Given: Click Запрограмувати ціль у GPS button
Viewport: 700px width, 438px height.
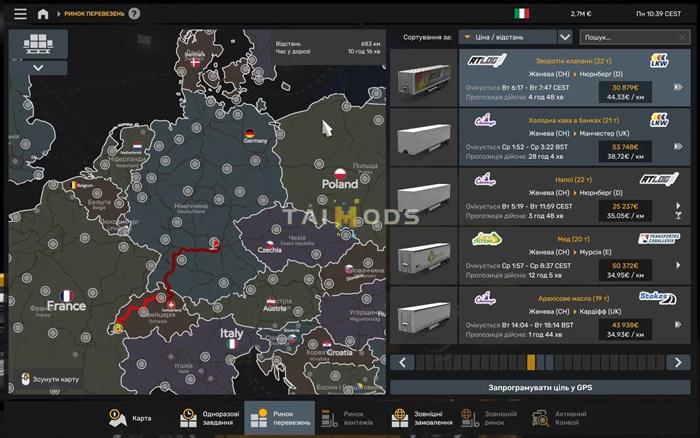Looking at the screenshot, I should [x=540, y=388].
